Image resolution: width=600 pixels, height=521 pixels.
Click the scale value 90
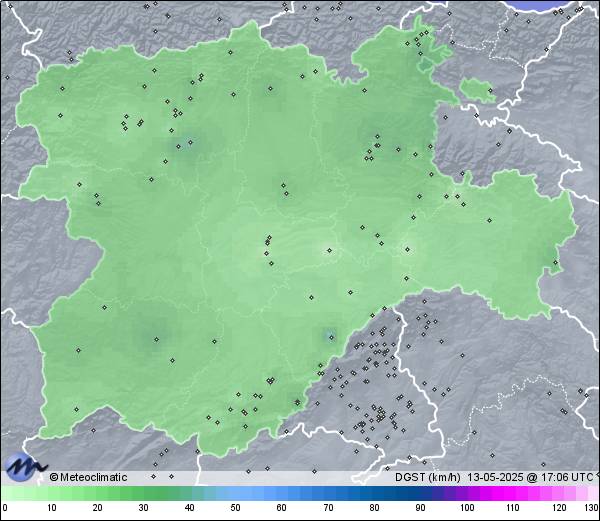pyautogui.click(x=421, y=508)
